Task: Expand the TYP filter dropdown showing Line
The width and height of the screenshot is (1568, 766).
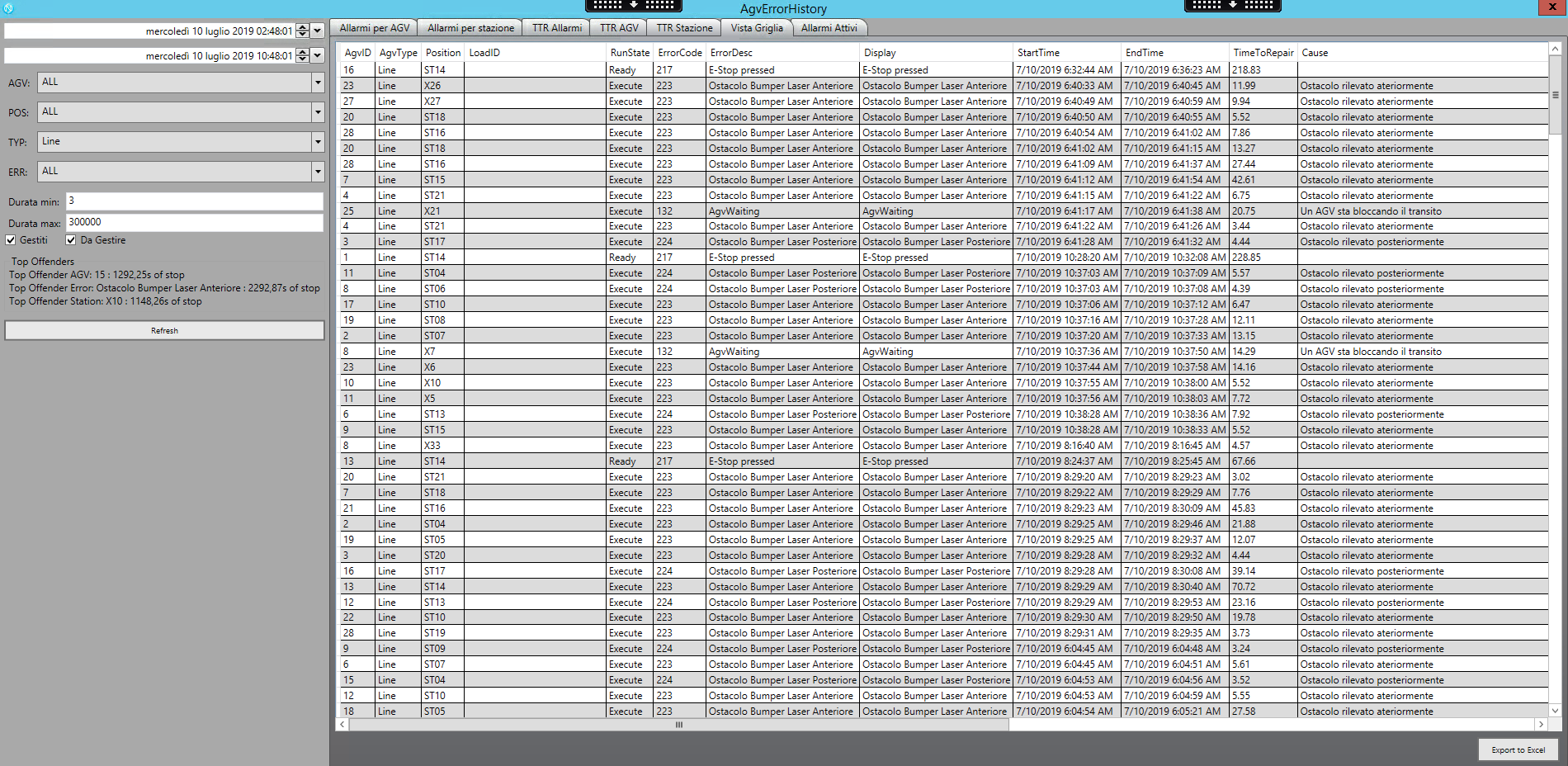Action: tap(318, 142)
